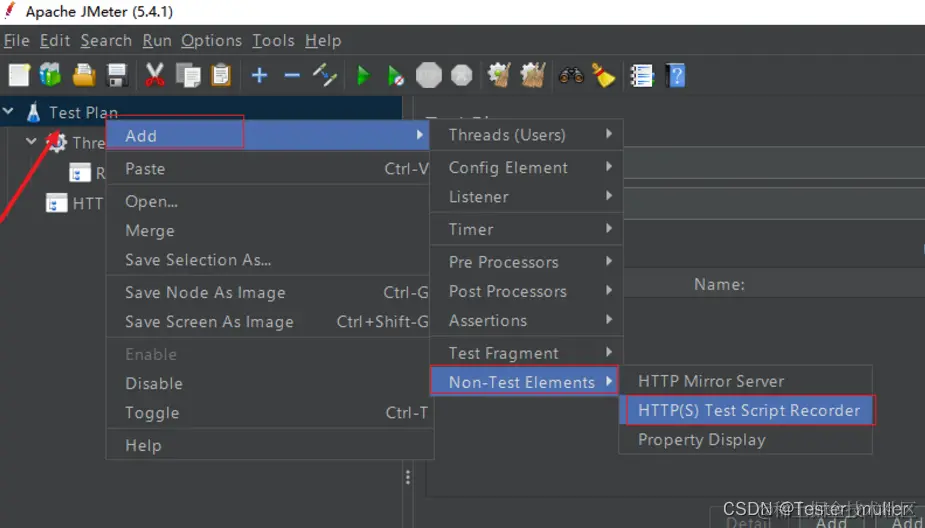
Task: Choose Paste in the context menu
Action: tap(268, 169)
